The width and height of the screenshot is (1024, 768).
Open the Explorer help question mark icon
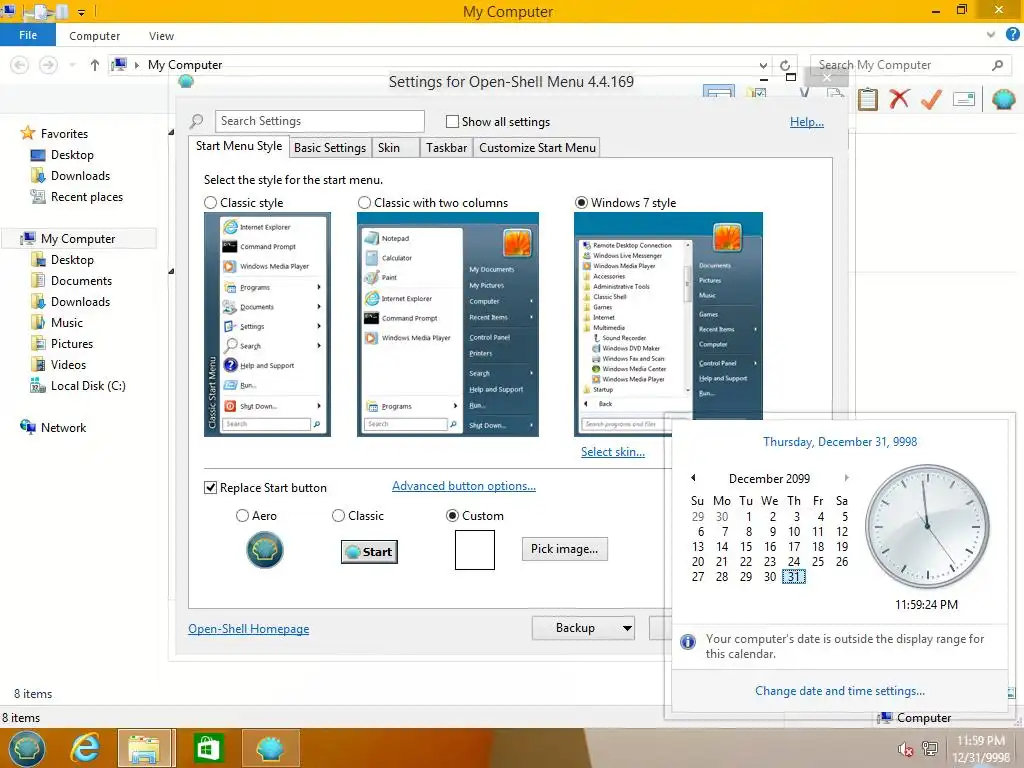pos(1013,35)
